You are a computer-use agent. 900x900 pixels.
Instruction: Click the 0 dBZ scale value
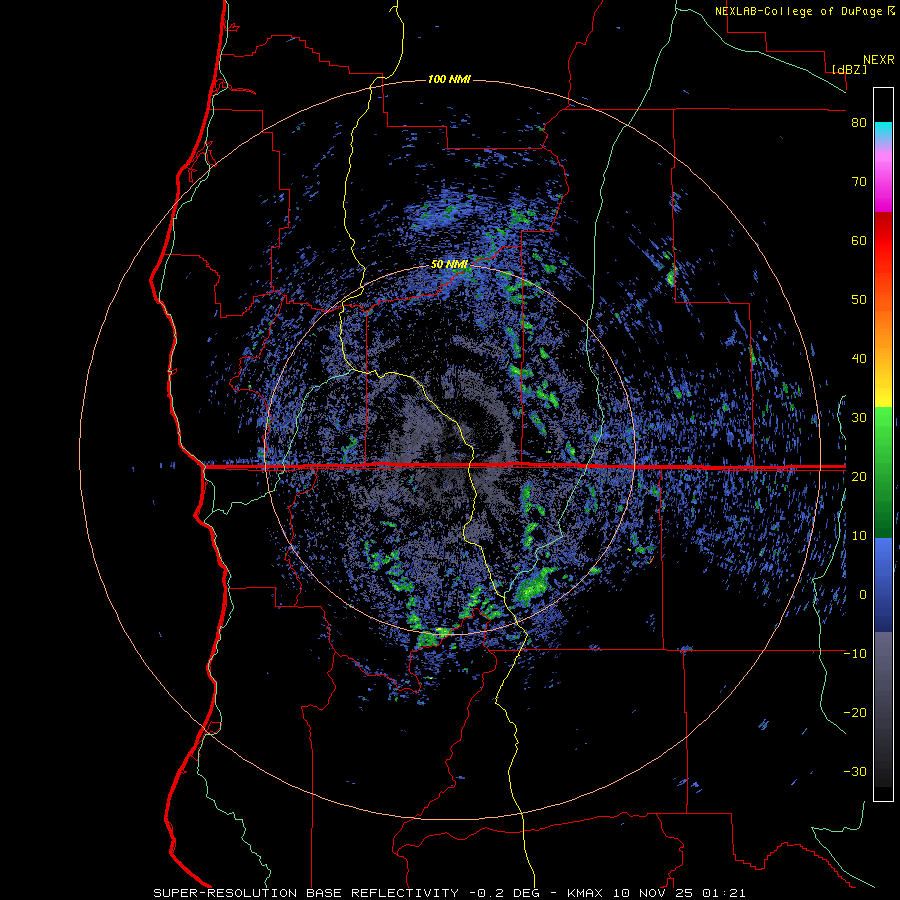(863, 595)
